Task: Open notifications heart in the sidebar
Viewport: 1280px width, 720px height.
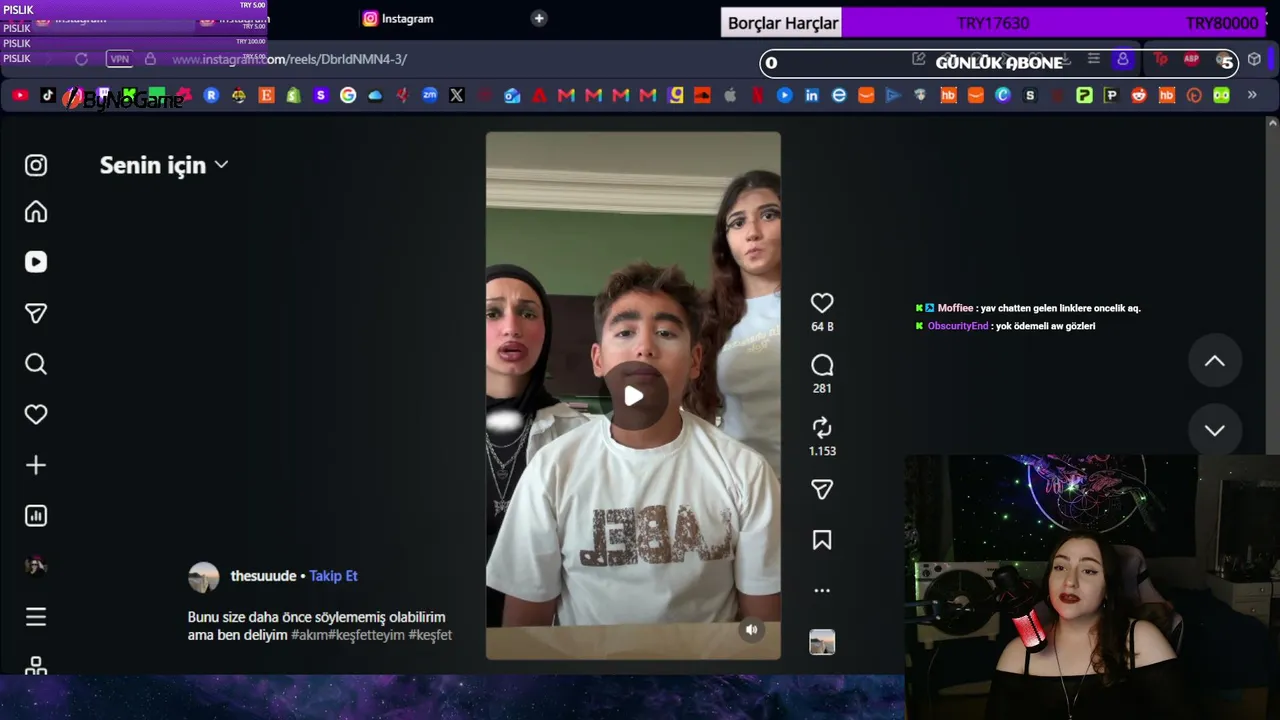Action: tap(36, 414)
